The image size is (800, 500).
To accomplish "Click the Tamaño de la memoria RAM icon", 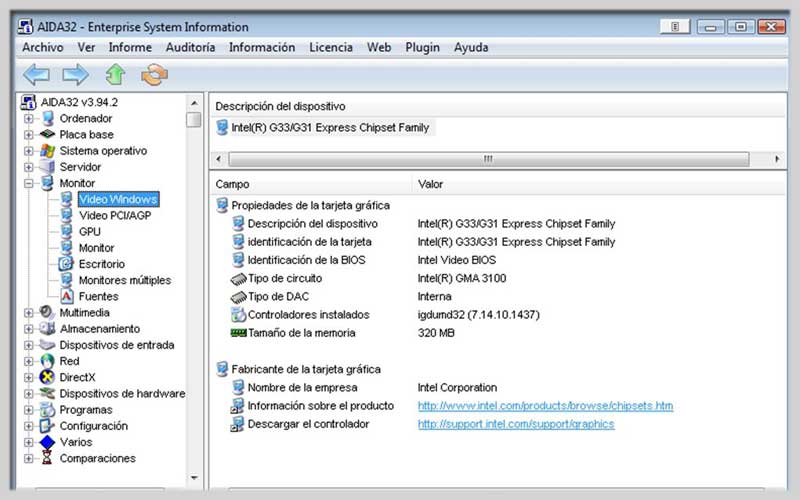I will pyautogui.click(x=238, y=333).
